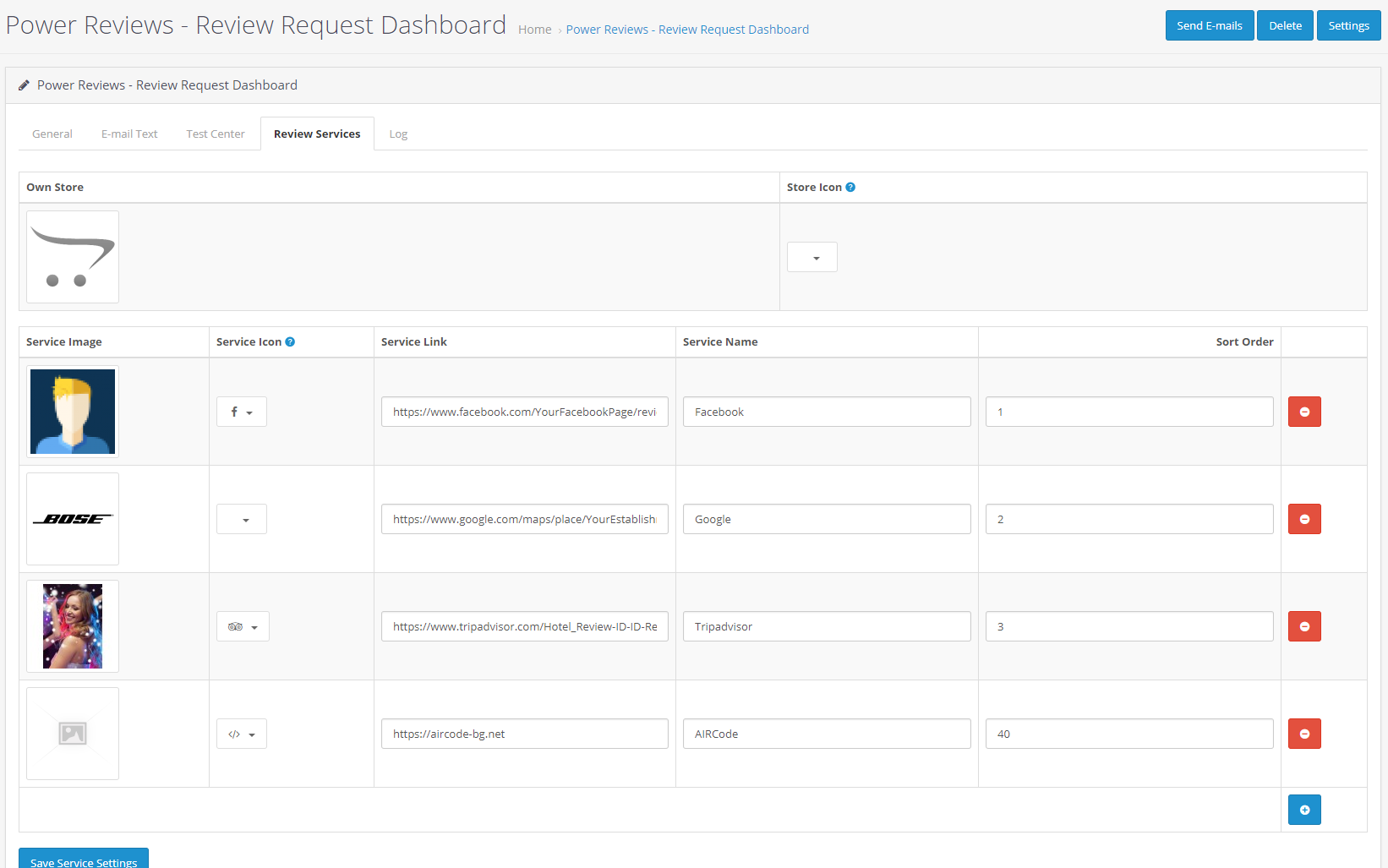Select the Review Services tab
Viewport: 1388px width, 868px height.
click(x=317, y=134)
